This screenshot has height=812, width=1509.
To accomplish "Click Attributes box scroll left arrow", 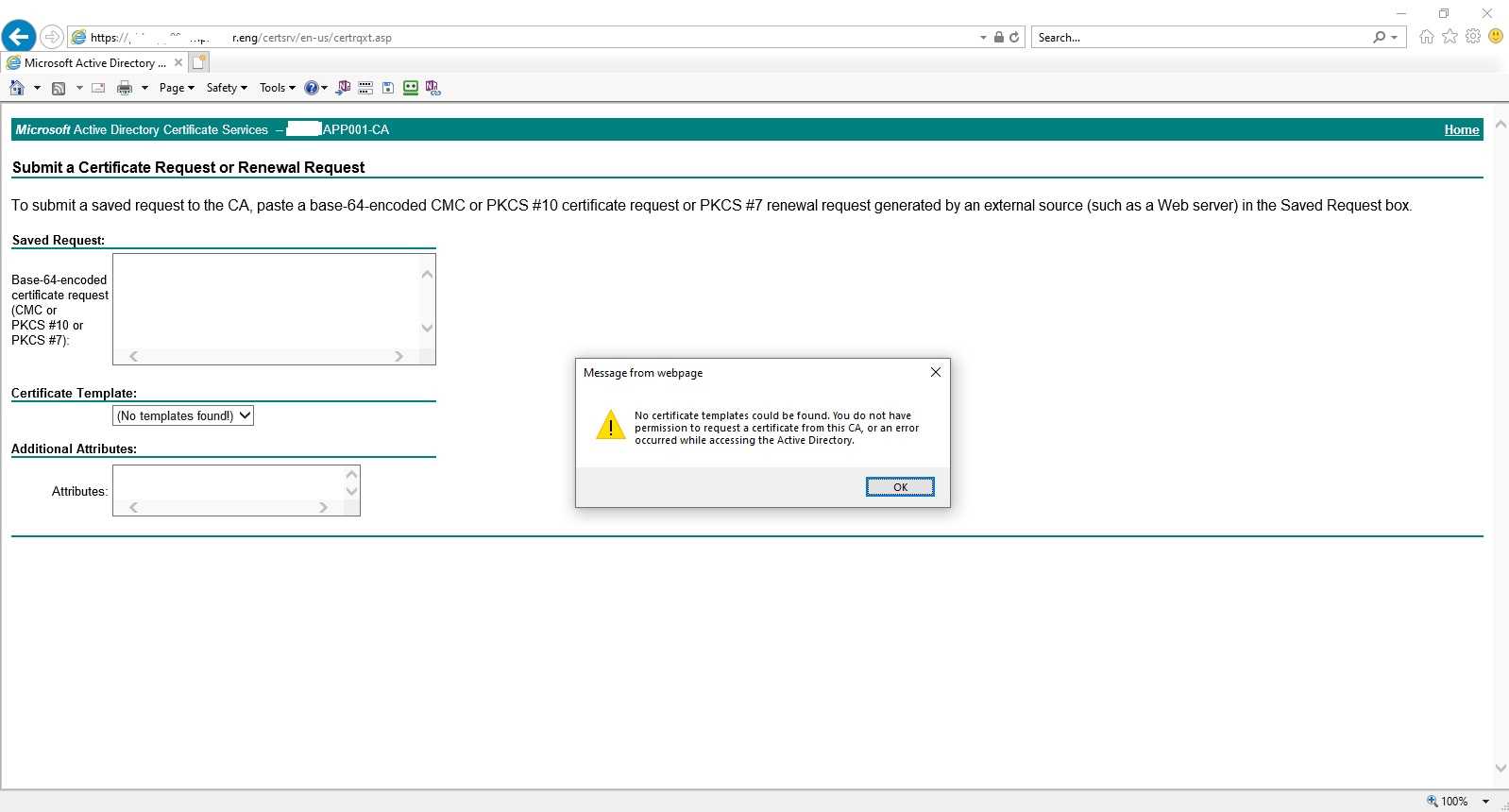I will 133,507.
